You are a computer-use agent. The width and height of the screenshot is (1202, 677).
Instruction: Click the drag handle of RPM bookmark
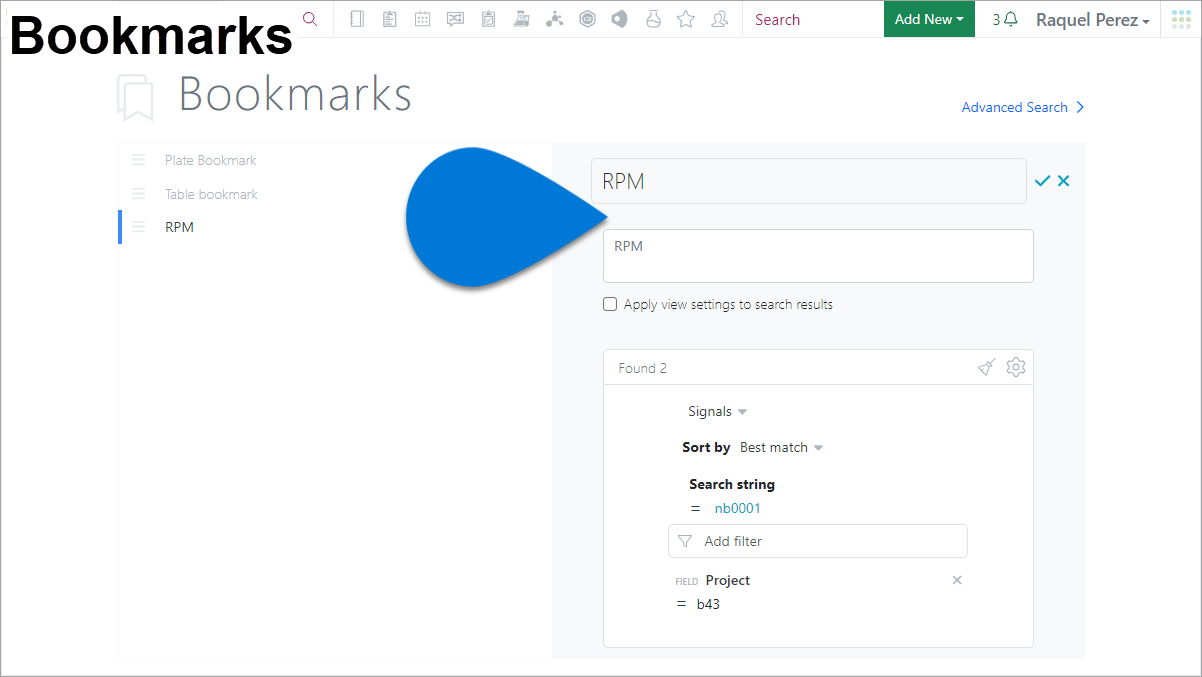point(139,227)
